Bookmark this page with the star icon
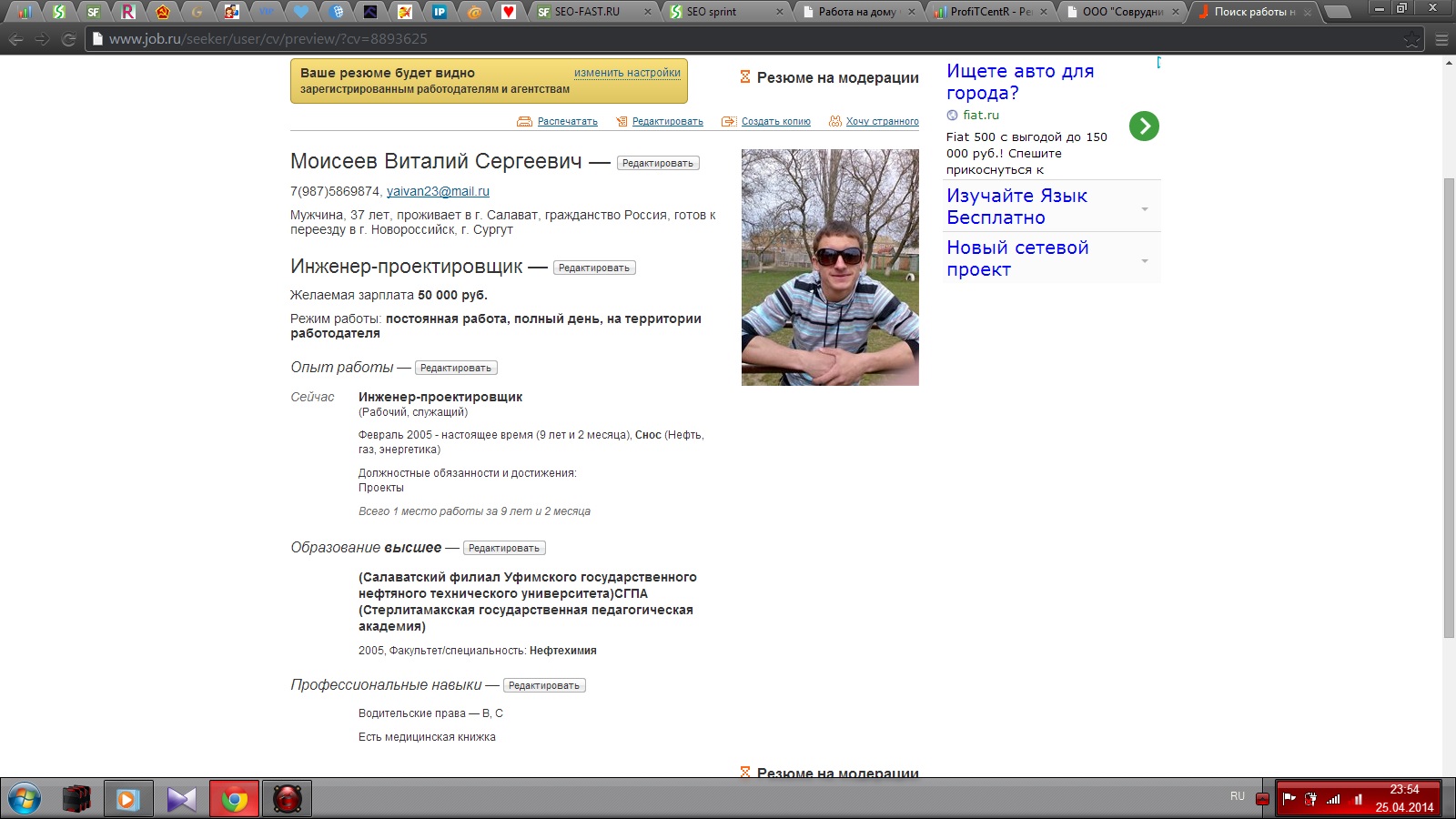 pos(1412,39)
